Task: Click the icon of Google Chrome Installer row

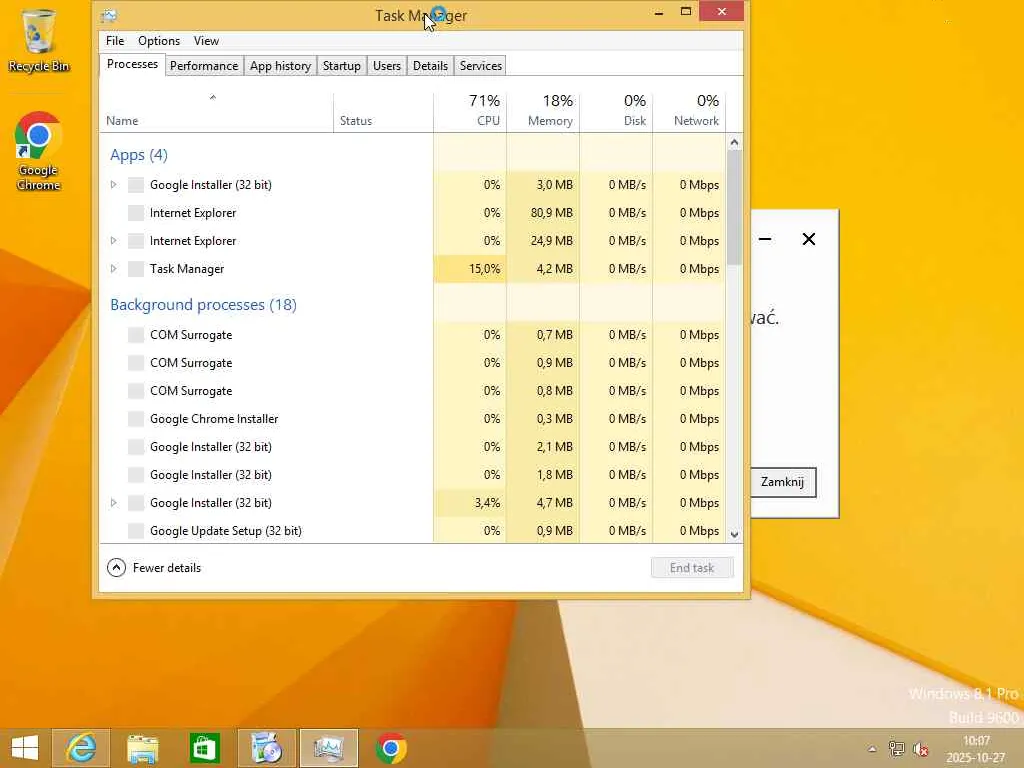Action: click(136, 419)
